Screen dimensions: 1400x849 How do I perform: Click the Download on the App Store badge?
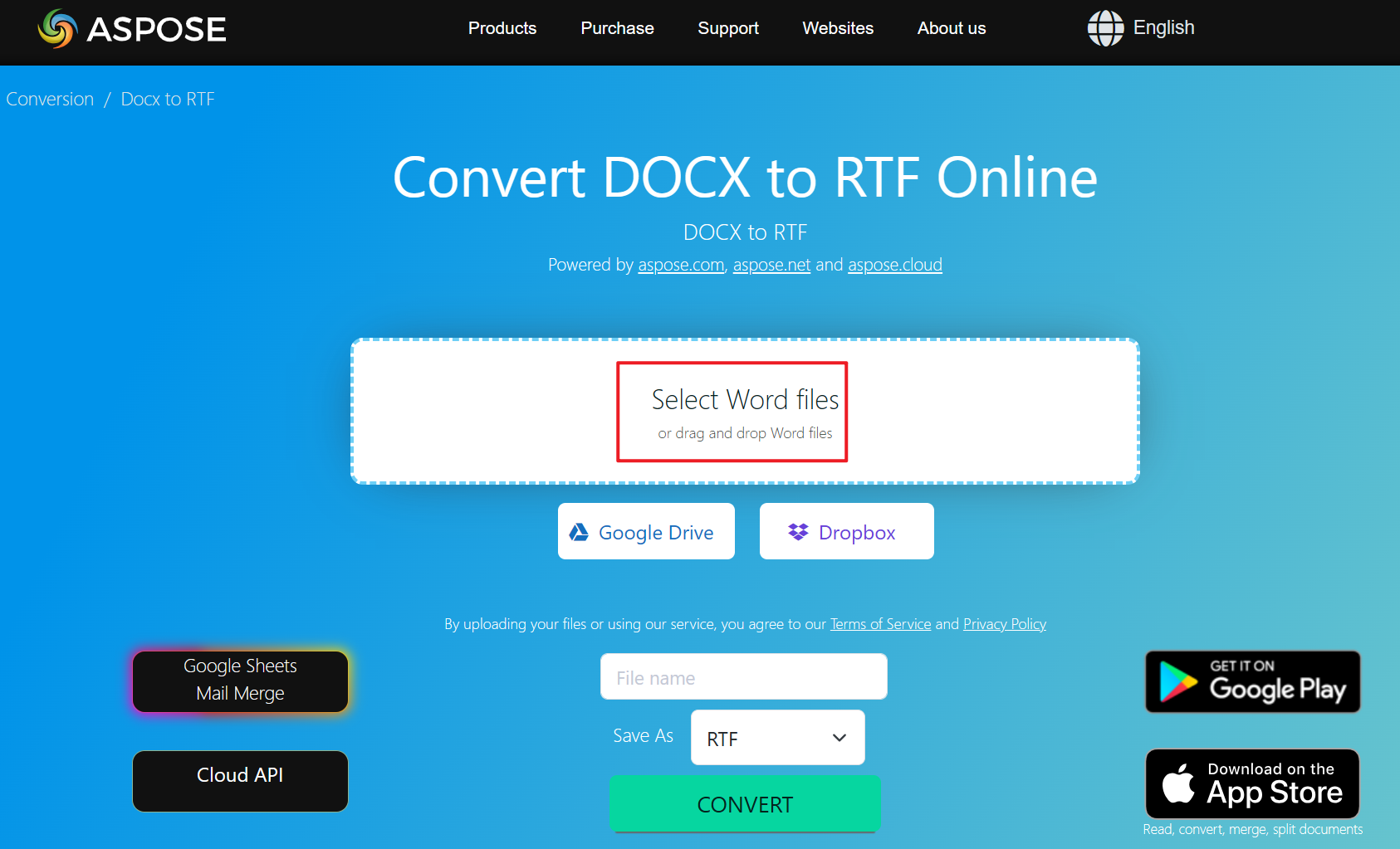pyautogui.click(x=1251, y=783)
